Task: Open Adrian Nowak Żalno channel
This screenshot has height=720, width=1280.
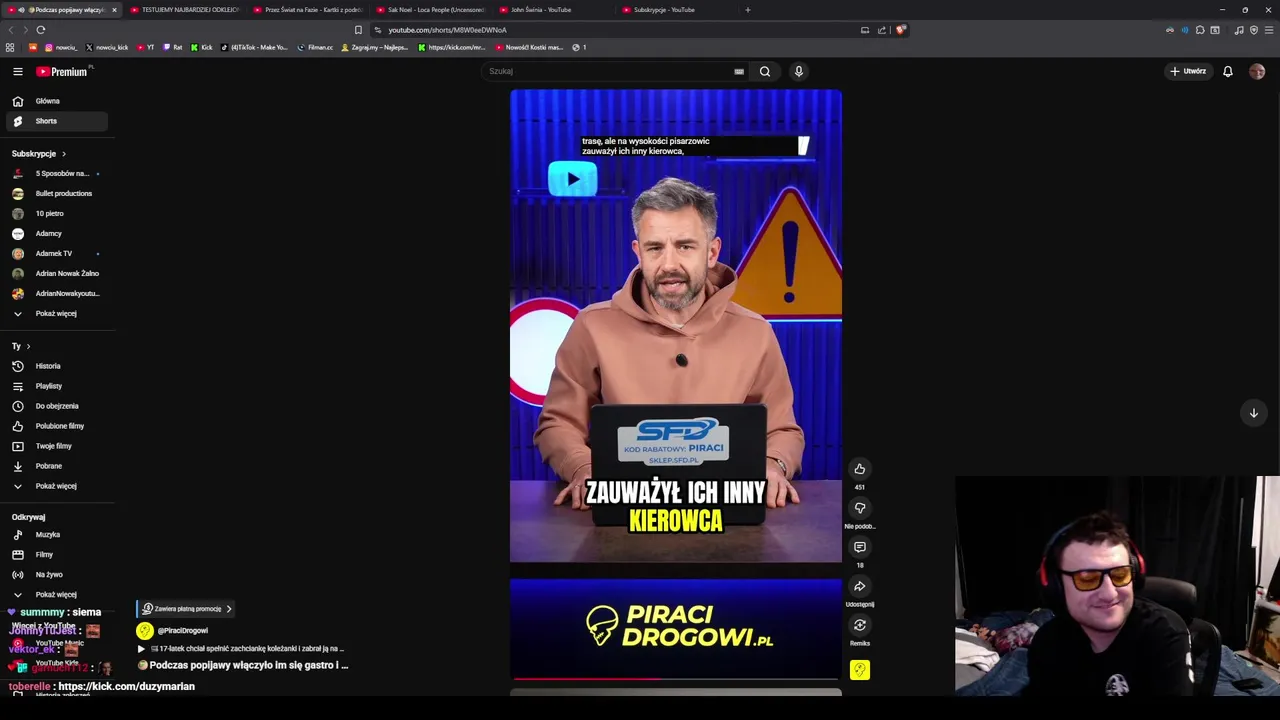Action: click(56, 273)
